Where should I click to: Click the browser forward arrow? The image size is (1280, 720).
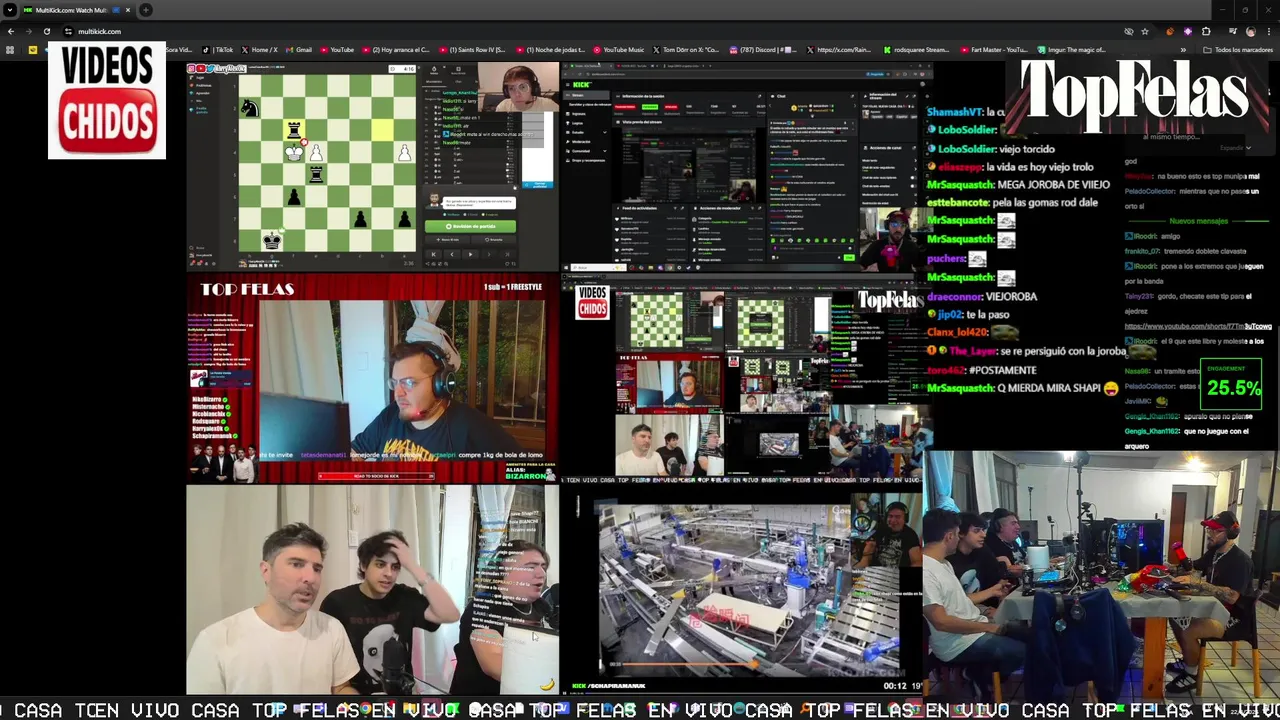(x=28, y=31)
